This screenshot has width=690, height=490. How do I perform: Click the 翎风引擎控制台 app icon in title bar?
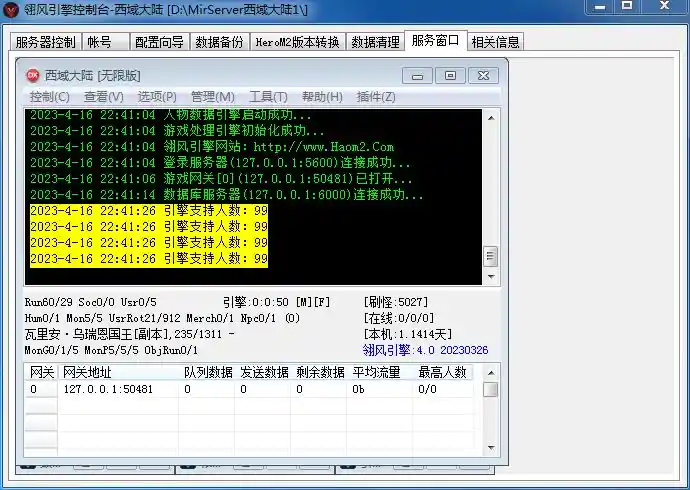(x=11, y=10)
